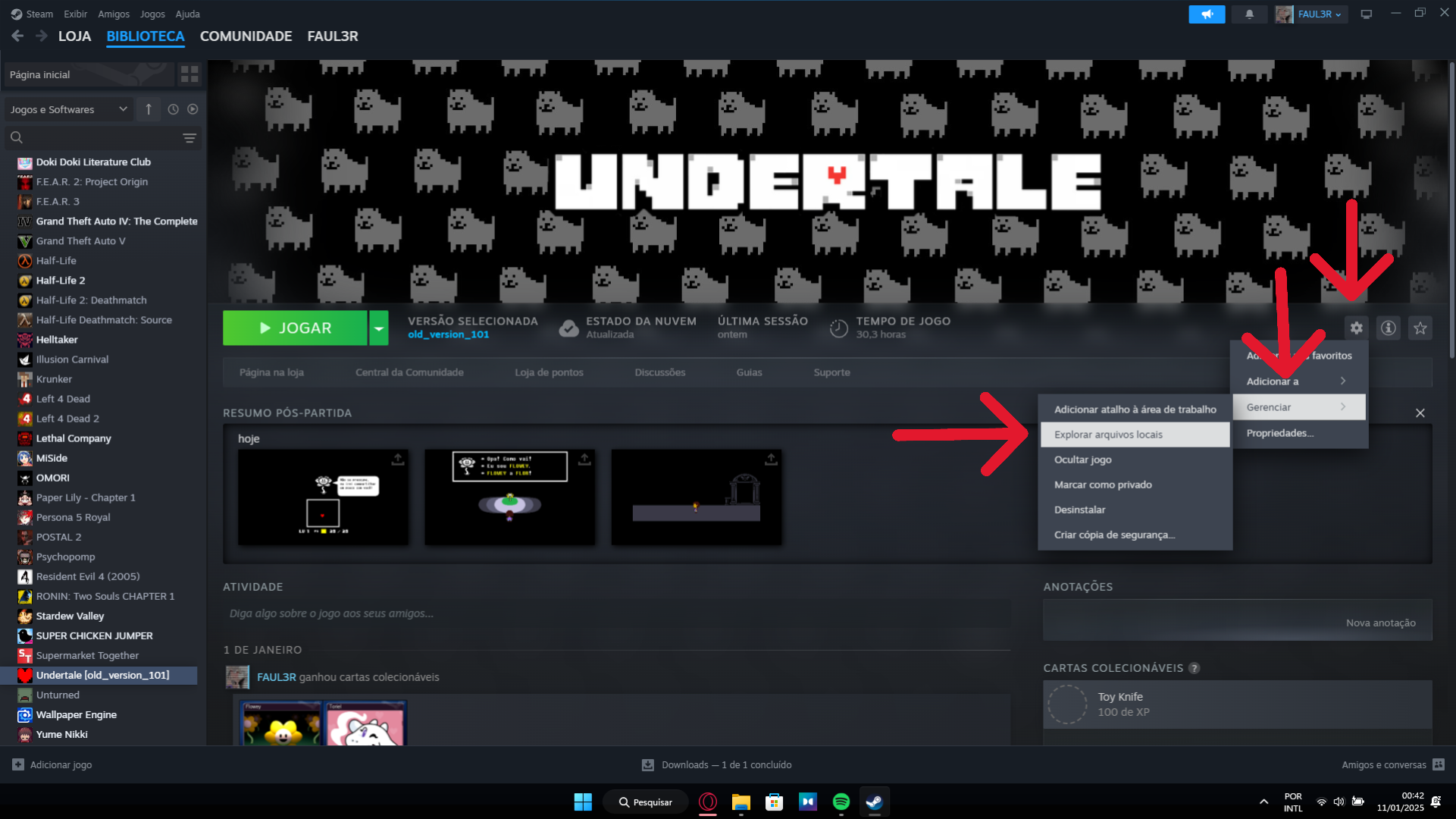Open the first Undertale screenshot thumbnail
Image resolution: width=1456 pixels, height=819 pixels.
coord(323,497)
